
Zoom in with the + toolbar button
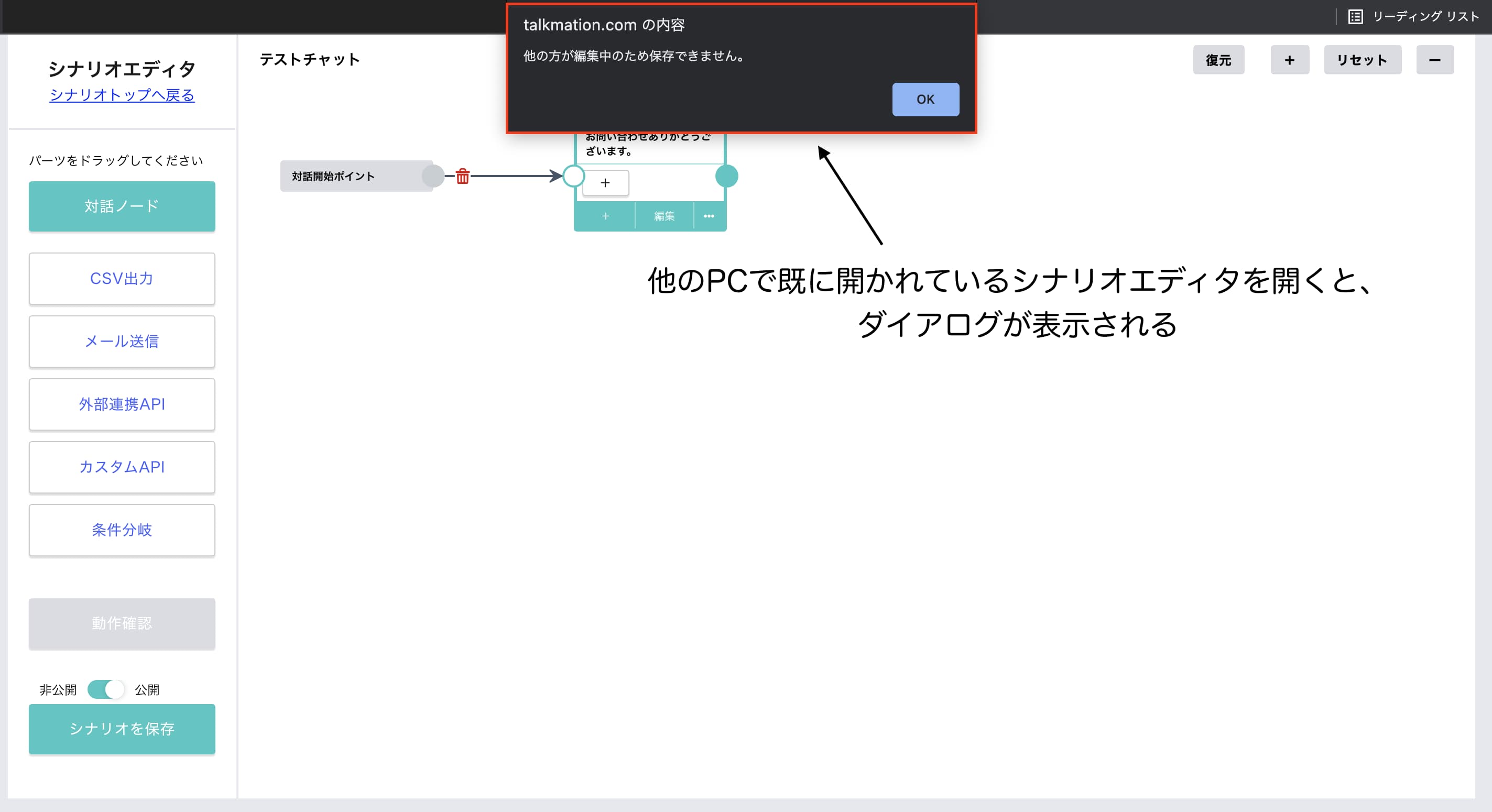pos(1289,60)
